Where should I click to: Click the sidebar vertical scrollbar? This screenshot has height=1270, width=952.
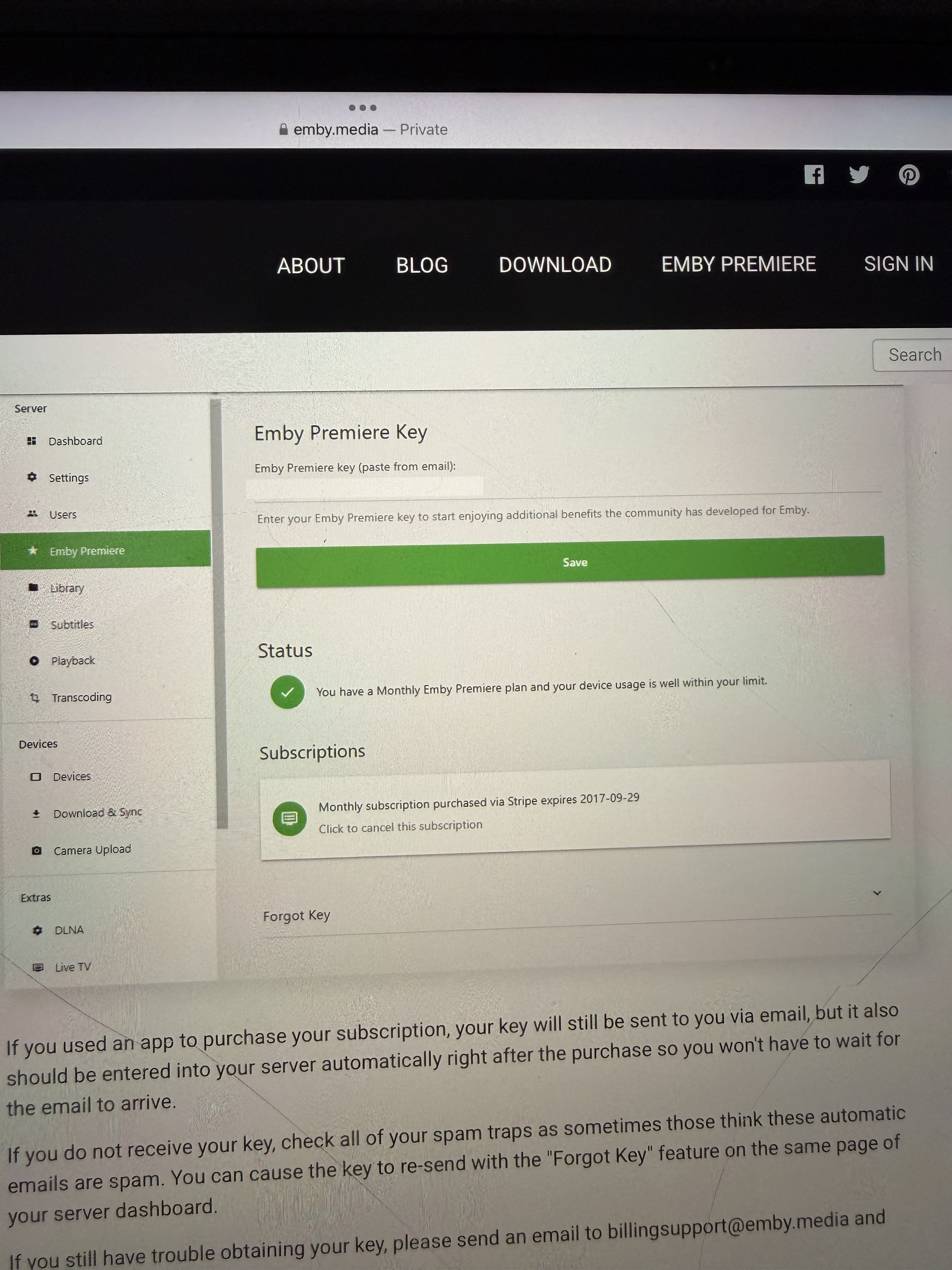pos(218,614)
